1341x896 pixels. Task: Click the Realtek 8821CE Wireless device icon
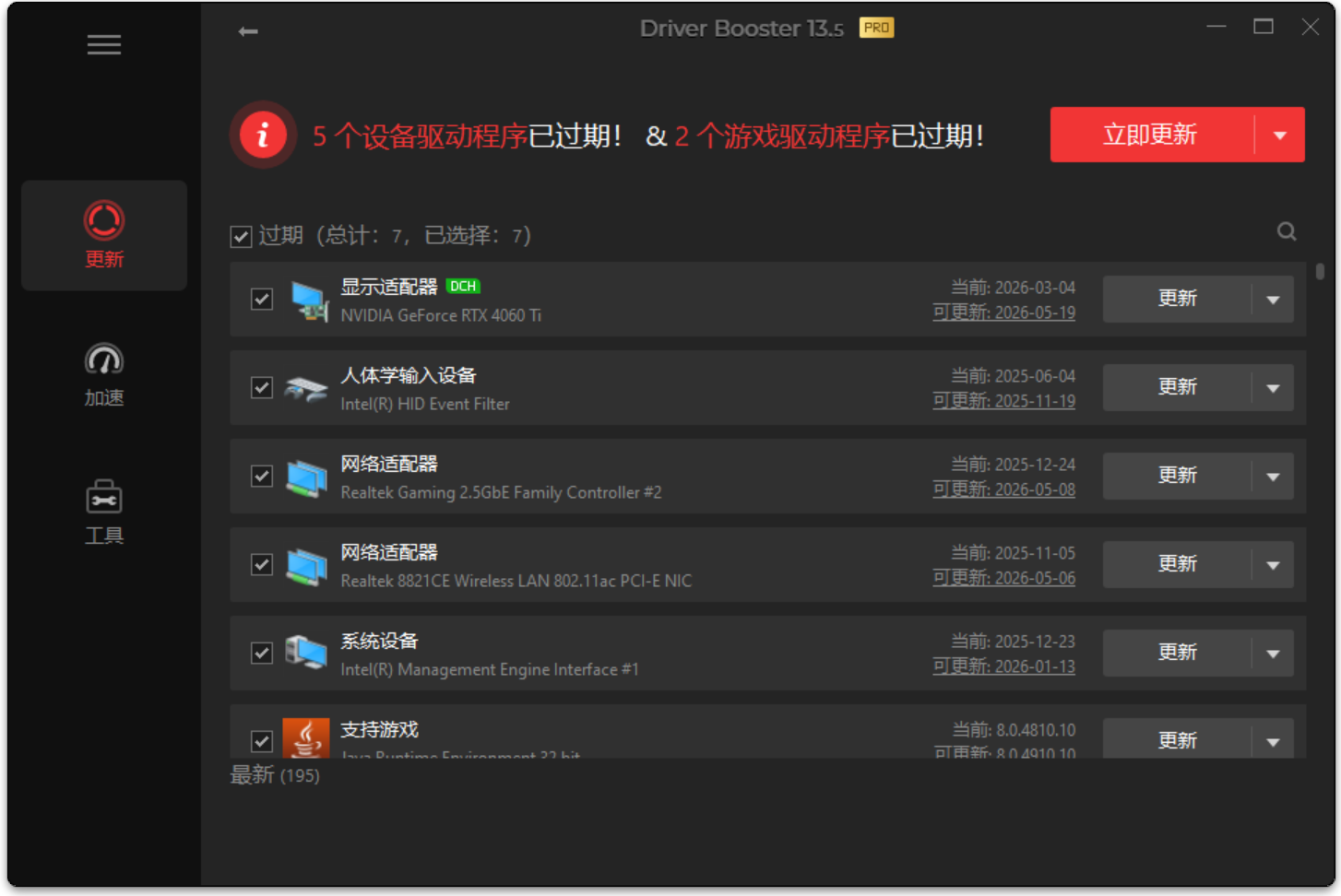click(x=307, y=565)
